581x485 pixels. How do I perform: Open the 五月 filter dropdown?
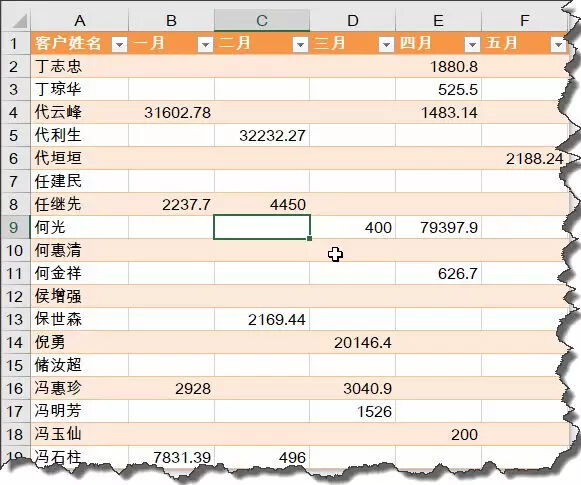tap(558, 45)
